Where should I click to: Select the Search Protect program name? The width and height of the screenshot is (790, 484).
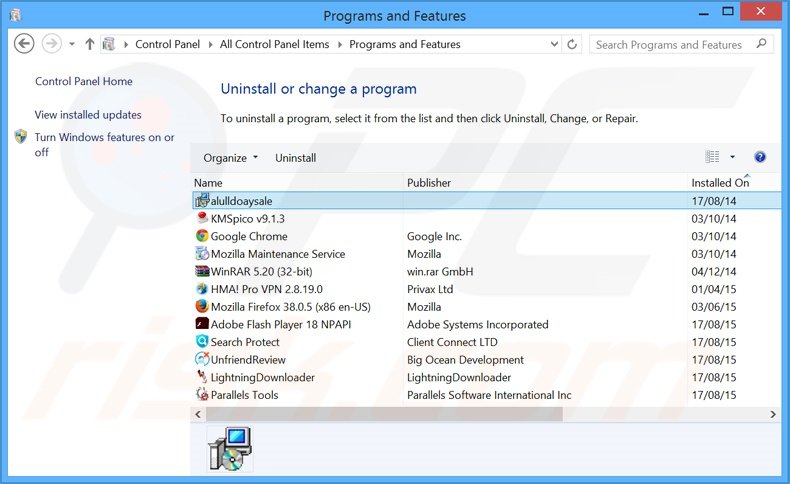coord(245,342)
